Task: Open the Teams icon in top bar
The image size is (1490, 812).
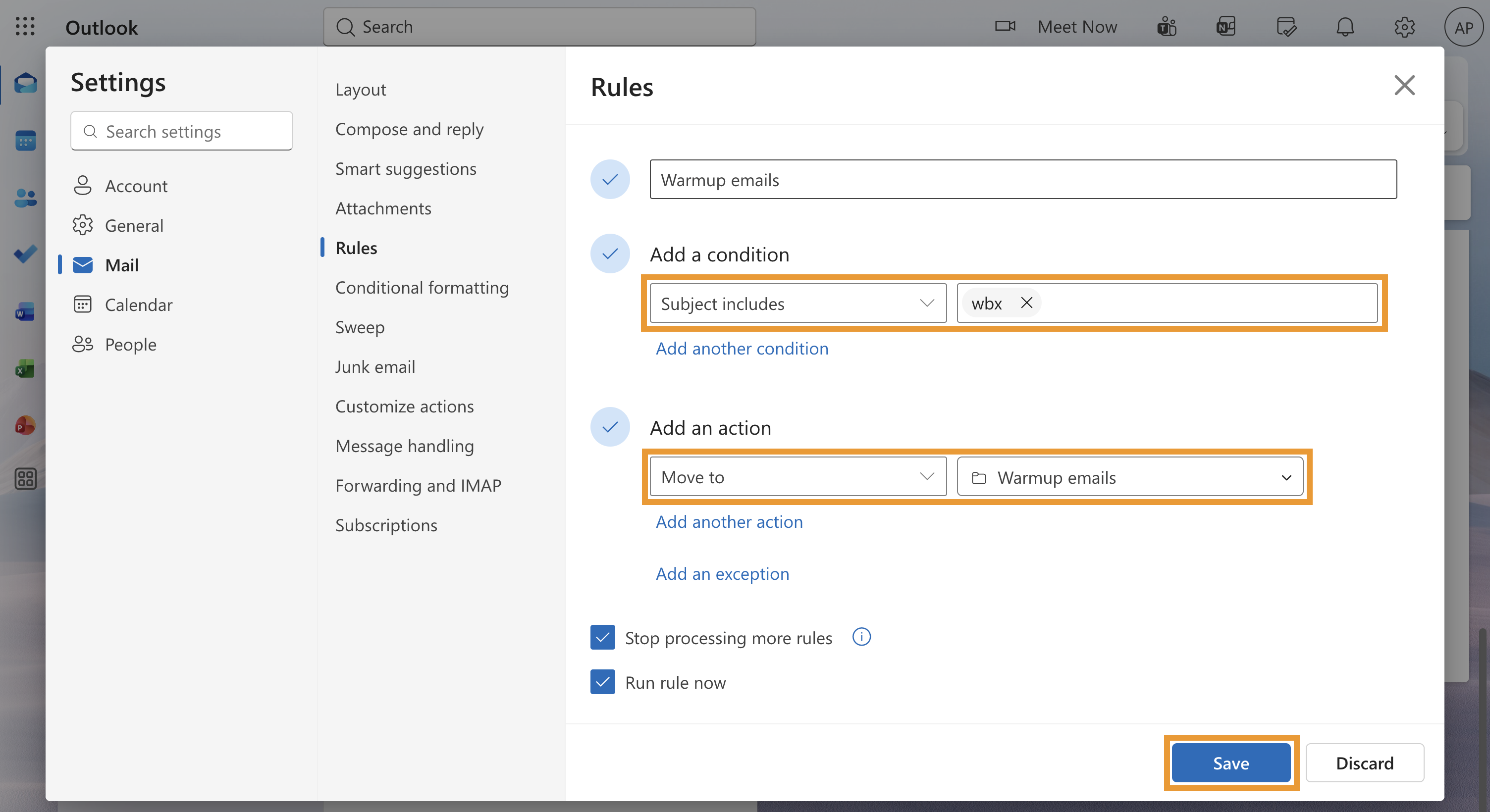Action: click(1166, 27)
